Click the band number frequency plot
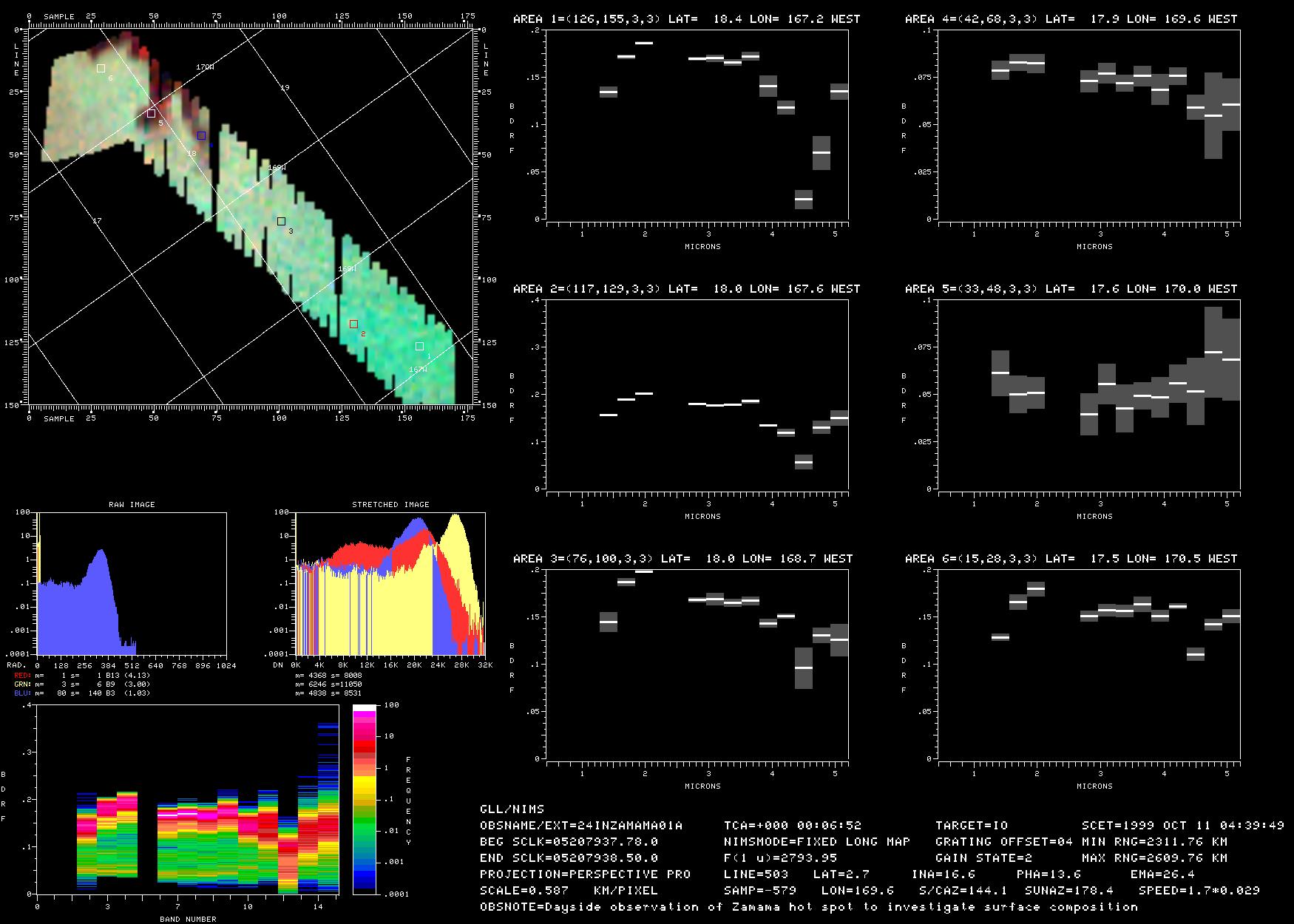Screen dimensions: 1294x924 188,799
